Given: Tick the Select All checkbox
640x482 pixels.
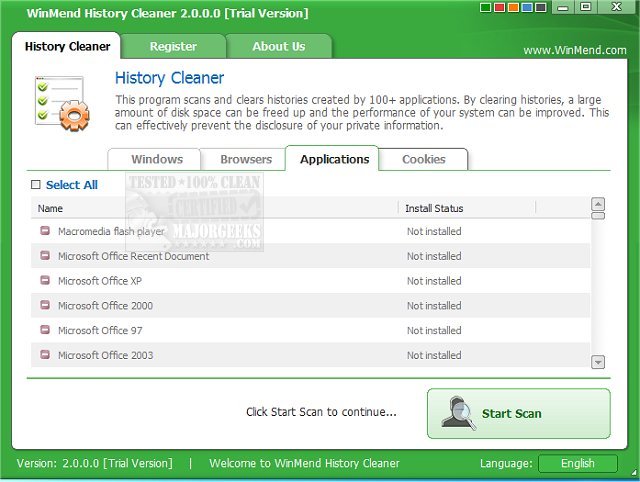Looking at the screenshot, I should point(36,185).
